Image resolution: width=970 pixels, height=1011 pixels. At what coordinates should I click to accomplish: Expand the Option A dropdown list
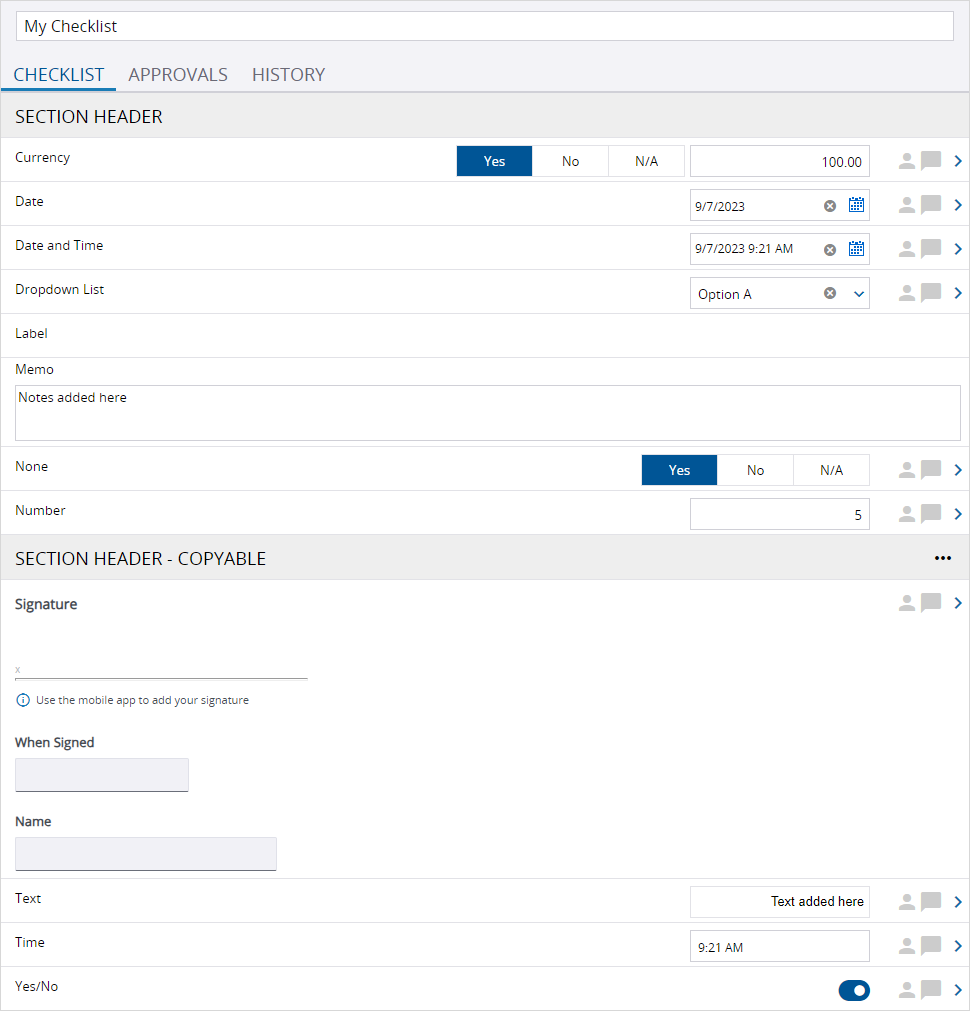point(858,294)
